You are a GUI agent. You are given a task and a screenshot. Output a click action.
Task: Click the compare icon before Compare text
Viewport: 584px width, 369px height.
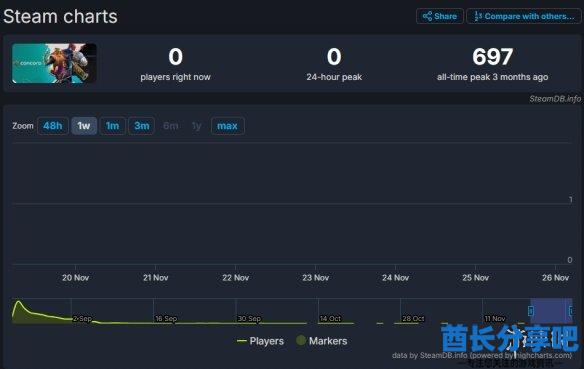[478, 16]
